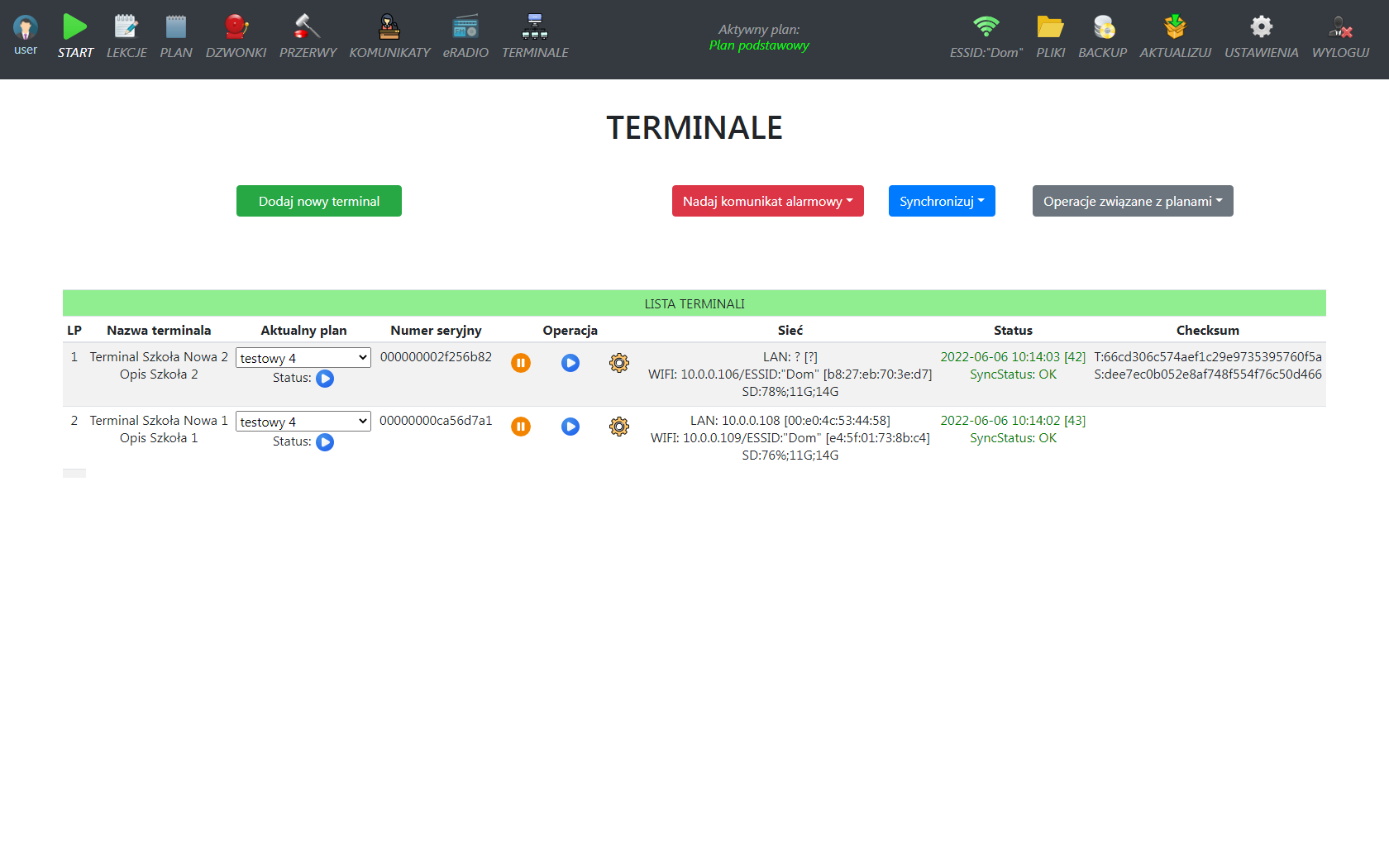Open BACKUP database icon
This screenshot has height=868, width=1389.
coord(1103,26)
